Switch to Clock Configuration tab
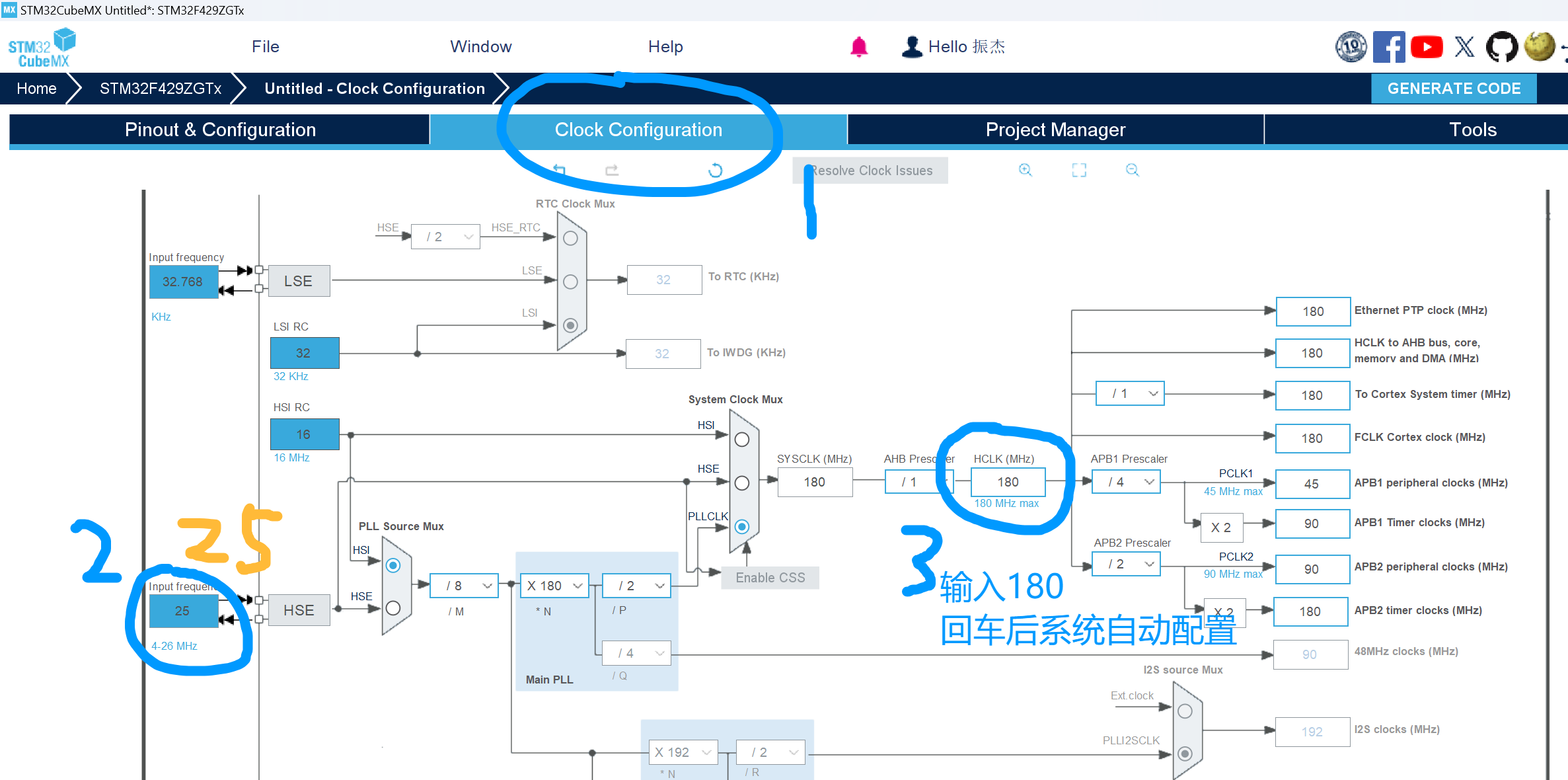The width and height of the screenshot is (1568, 780). click(638, 130)
